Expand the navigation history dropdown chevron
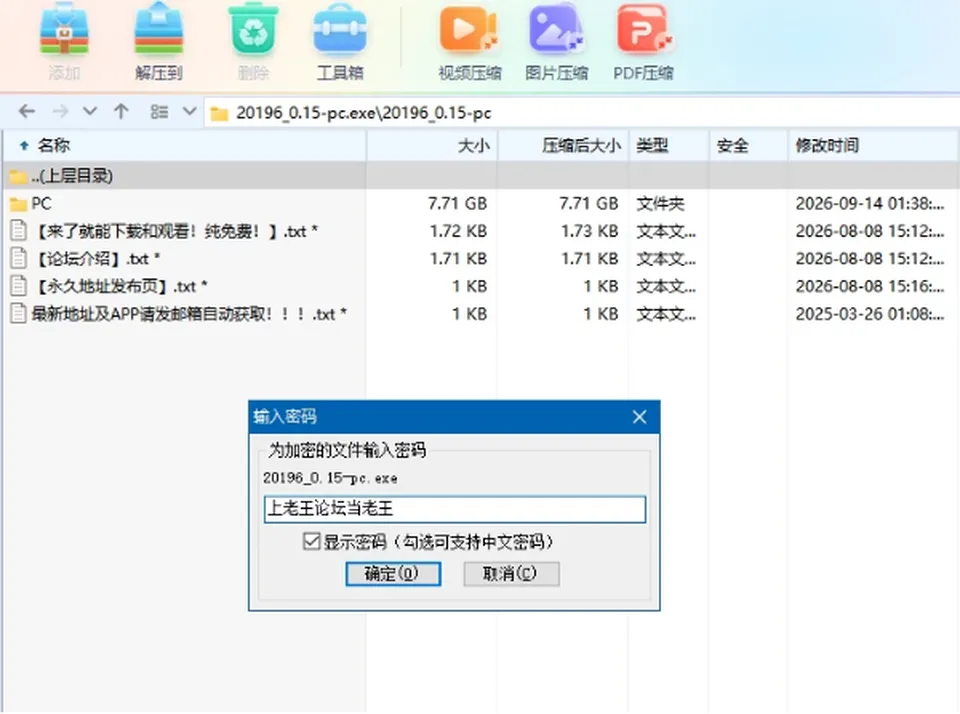Viewport: 960px width, 714px height. point(90,111)
